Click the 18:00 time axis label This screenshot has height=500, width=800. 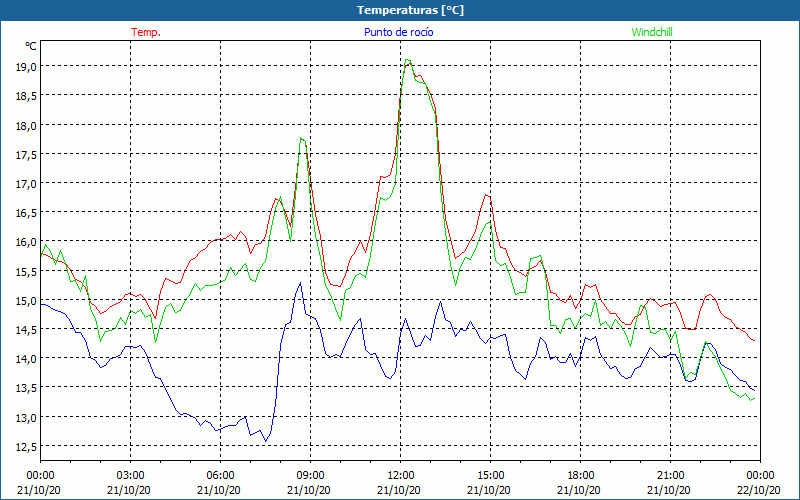[580, 476]
